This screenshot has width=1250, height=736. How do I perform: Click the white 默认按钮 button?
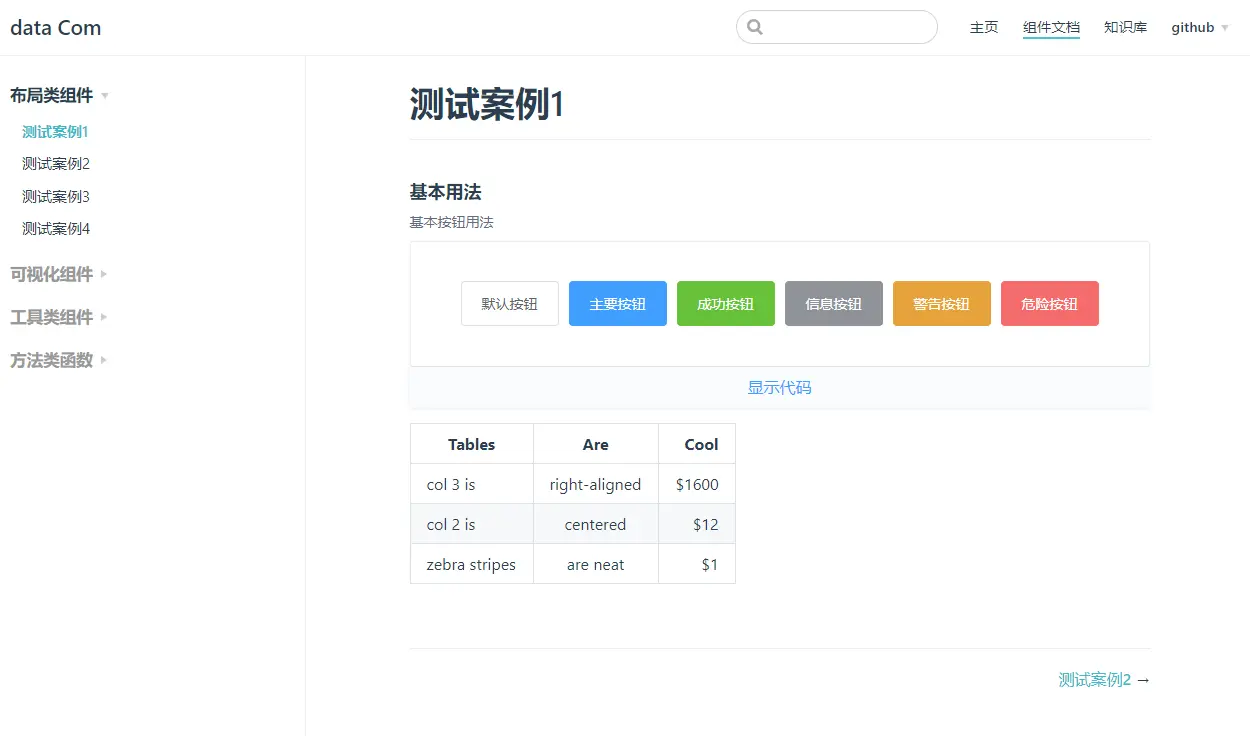click(x=510, y=303)
